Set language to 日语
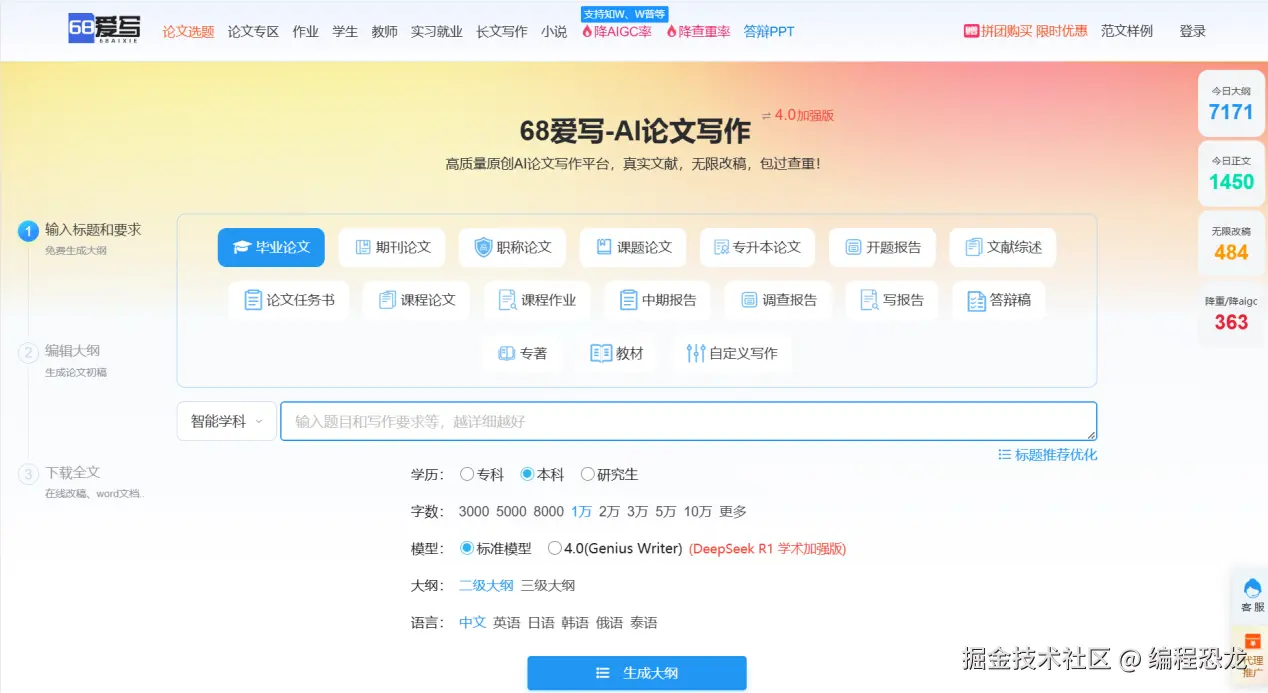The height and width of the screenshot is (693, 1268). pyautogui.click(x=541, y=623)
